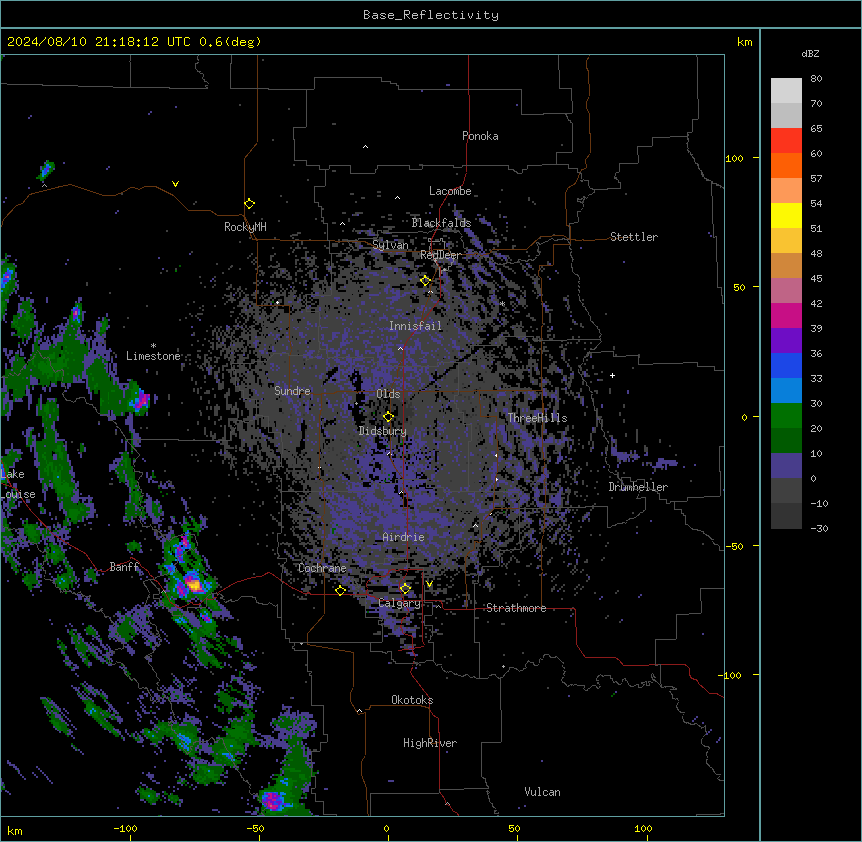Select the asterisk marker above Limestone label
Screen dimensions: 862x842
[153, 346]
